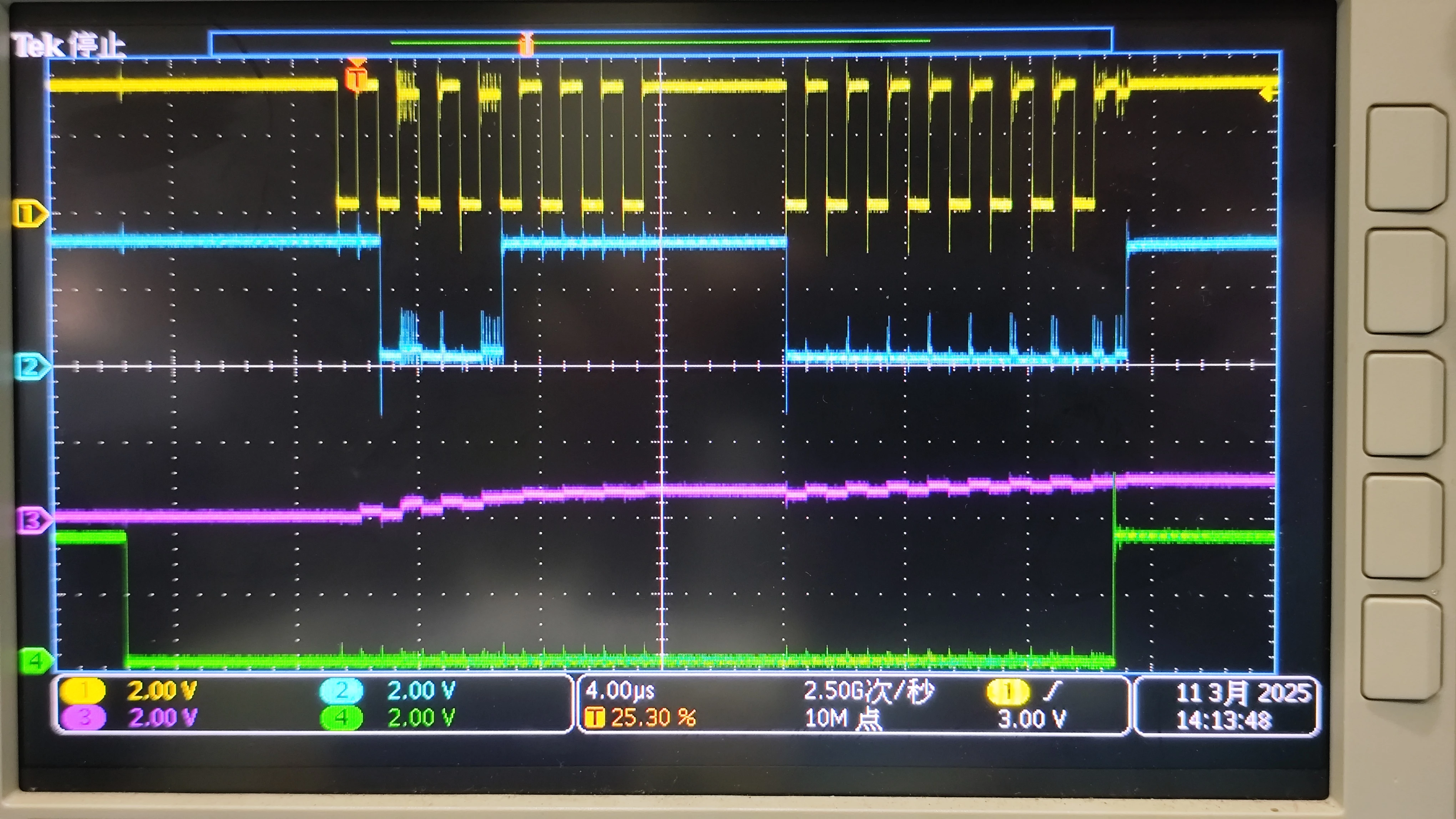Click the 25.30 % trigger position value

click(x=653, y=718)
